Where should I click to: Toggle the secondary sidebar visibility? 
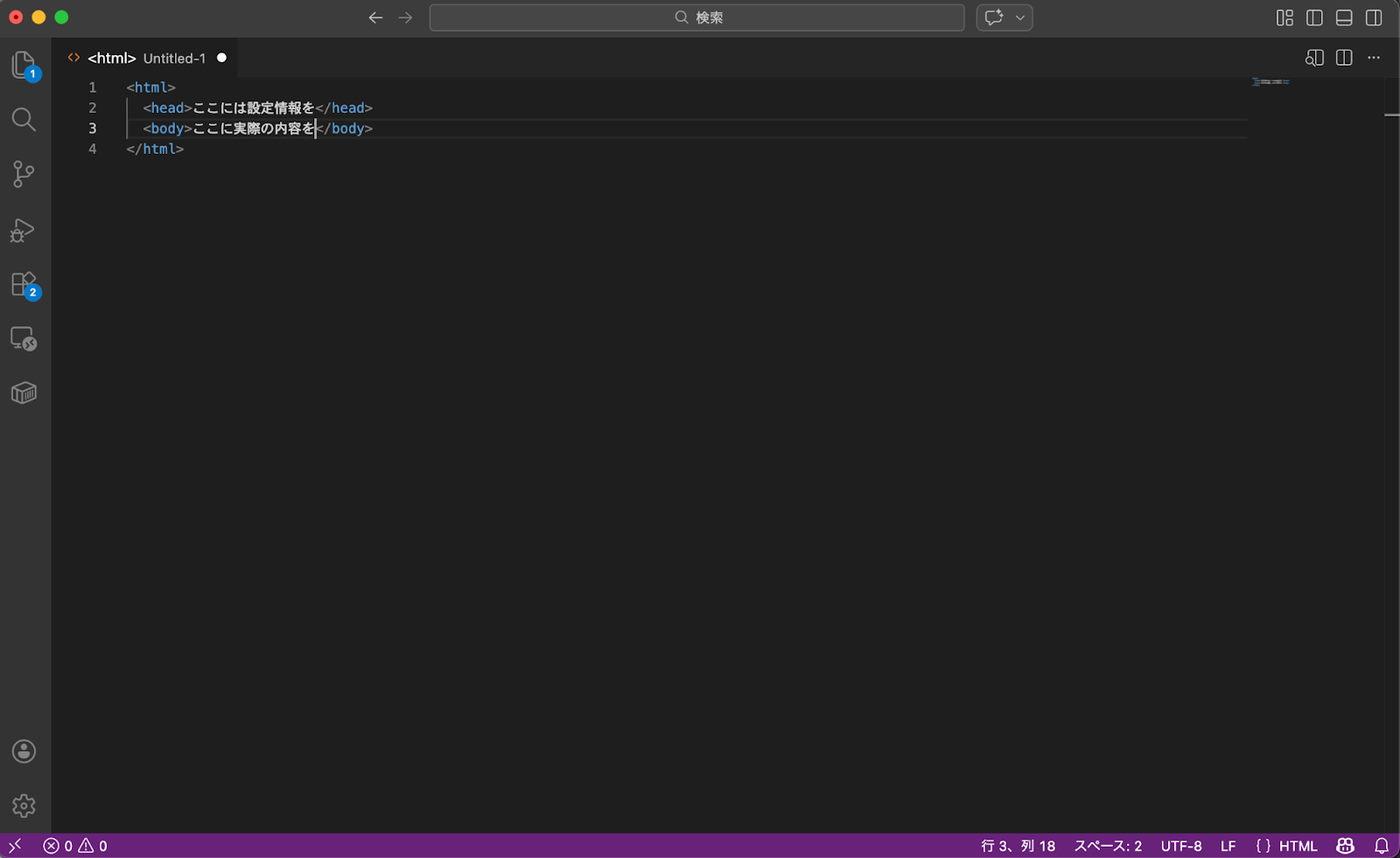coord(1374,17)
